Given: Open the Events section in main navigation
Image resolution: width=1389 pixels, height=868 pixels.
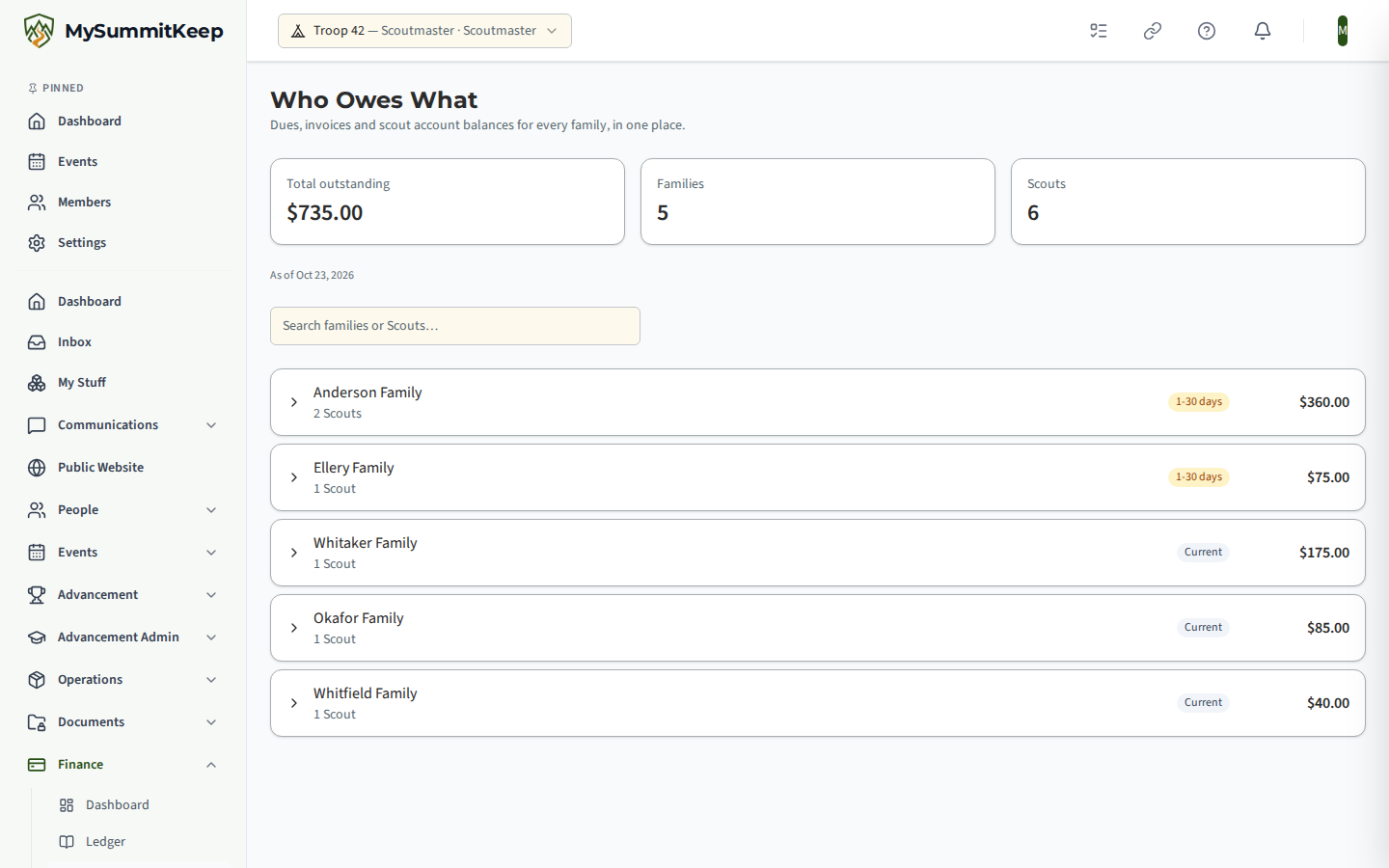Looking at the screenshot, I should coord(123,553).
